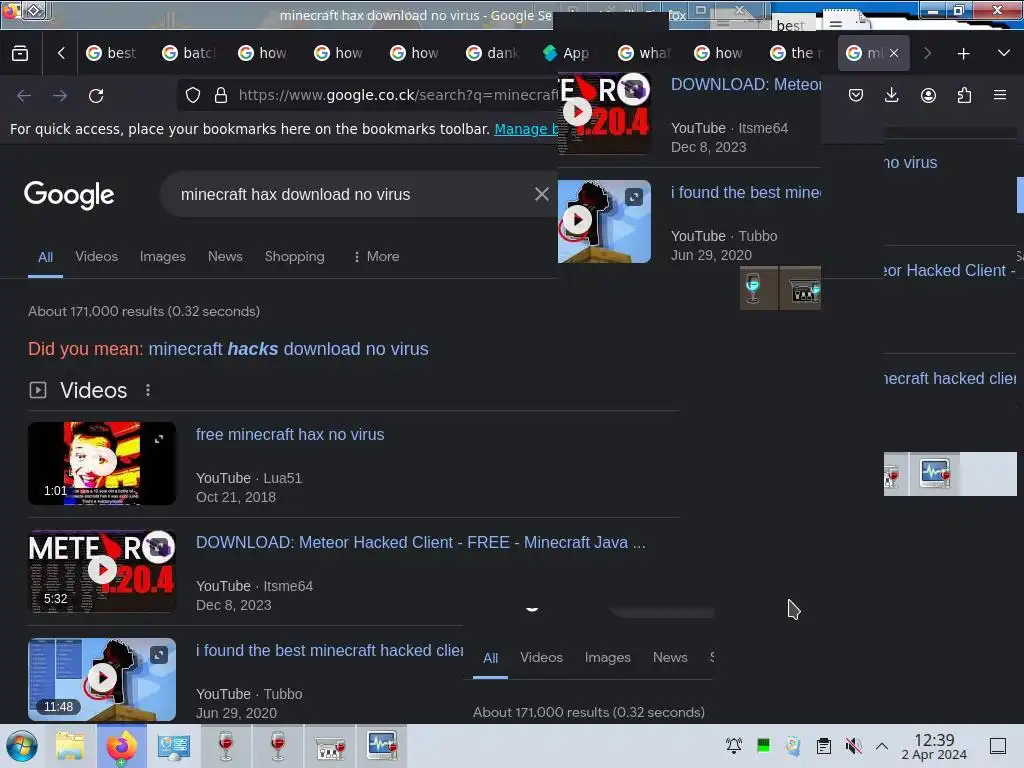Image resolution: width=1024 pixels, height=768 pixels.
Task: Click the Google logo
Action: 69,195
